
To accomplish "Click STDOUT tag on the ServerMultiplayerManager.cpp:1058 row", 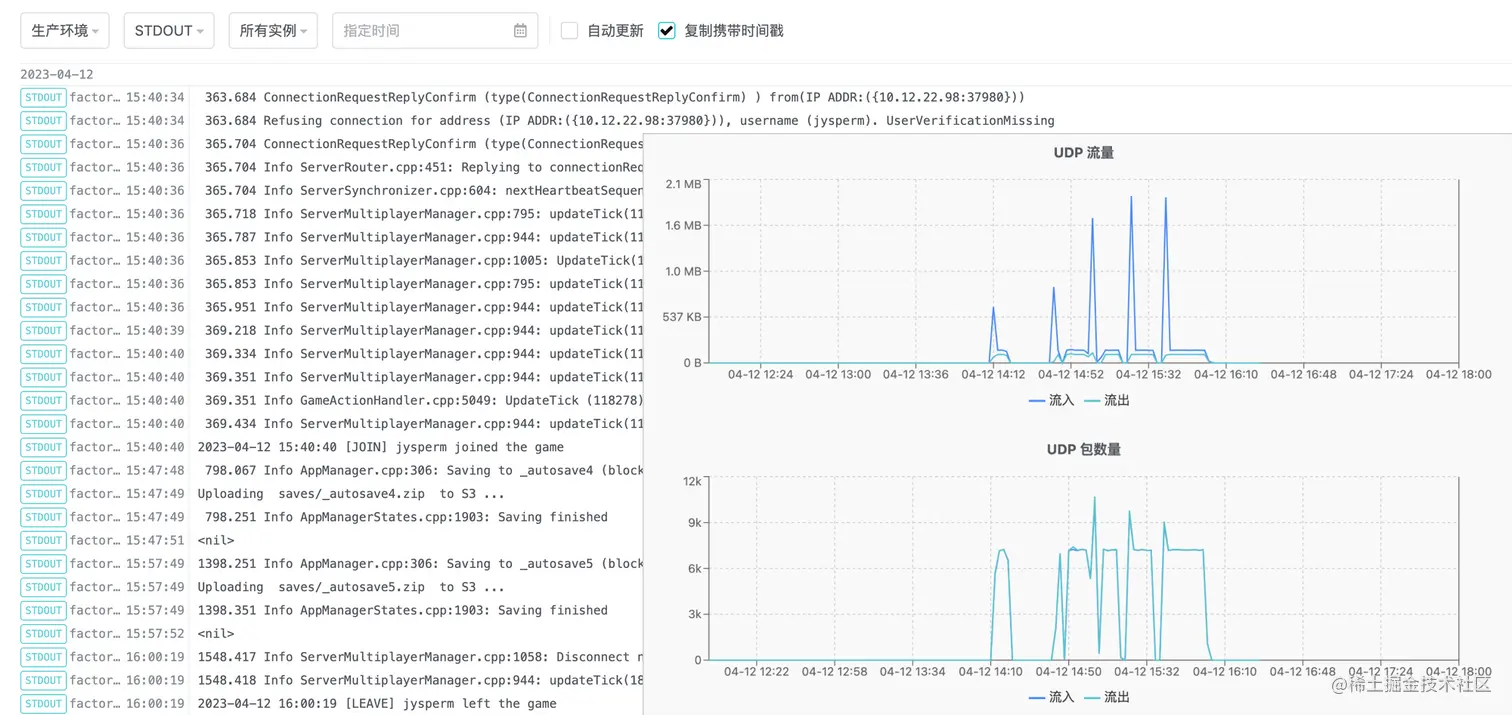I will tap(43, 657).
